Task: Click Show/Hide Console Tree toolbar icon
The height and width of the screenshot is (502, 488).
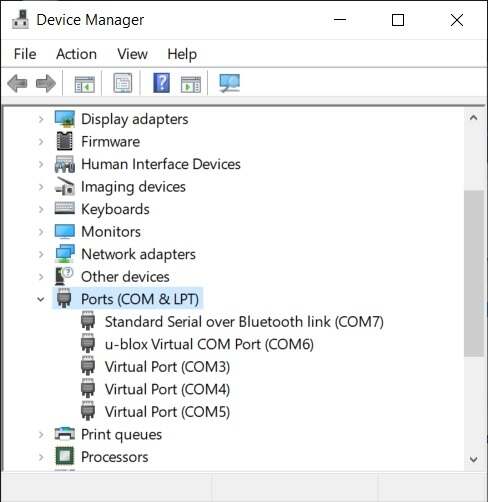Action: coord(84,83)
